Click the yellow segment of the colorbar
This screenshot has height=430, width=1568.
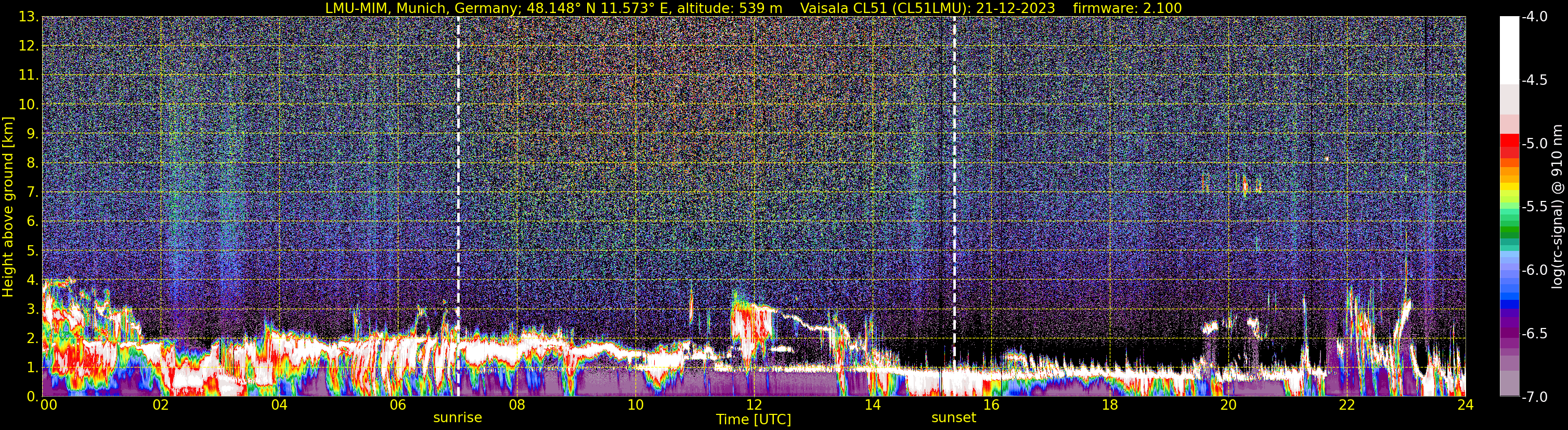click(1509, 186)
